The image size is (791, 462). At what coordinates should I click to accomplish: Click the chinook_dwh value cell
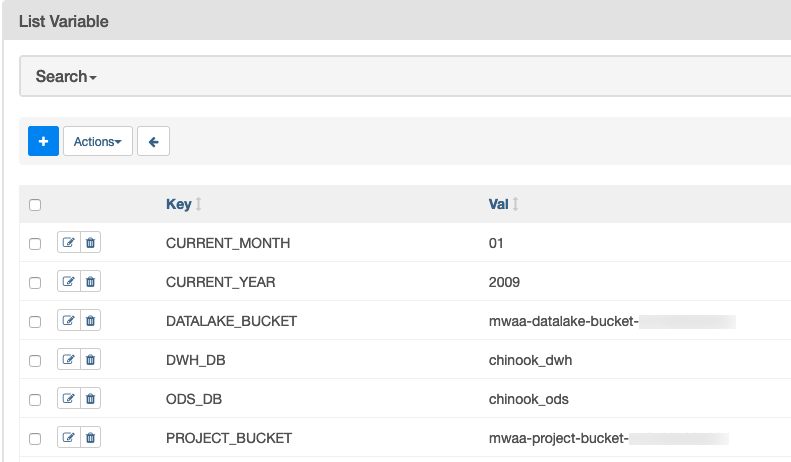tap(530, 360)
